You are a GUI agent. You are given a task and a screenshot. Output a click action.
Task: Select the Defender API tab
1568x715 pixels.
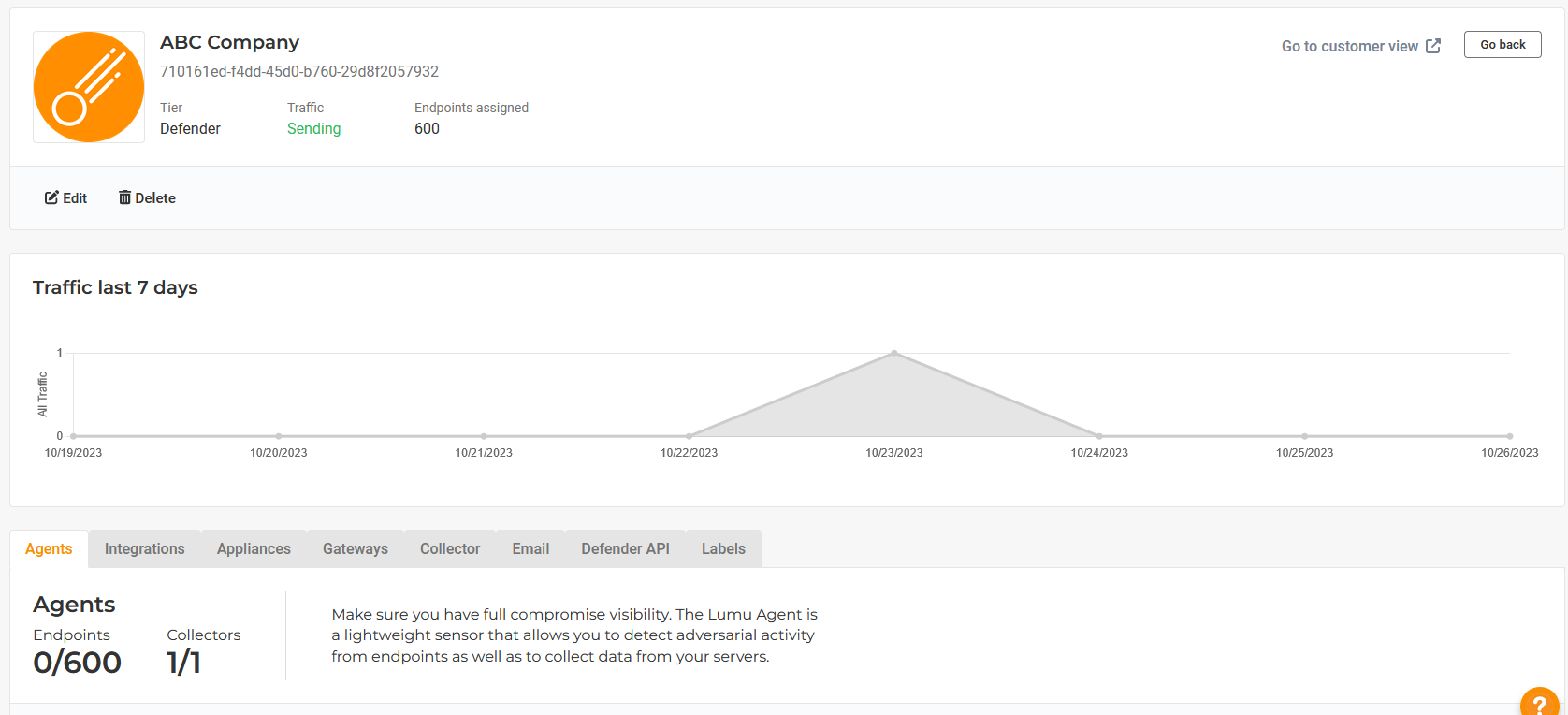625,548
